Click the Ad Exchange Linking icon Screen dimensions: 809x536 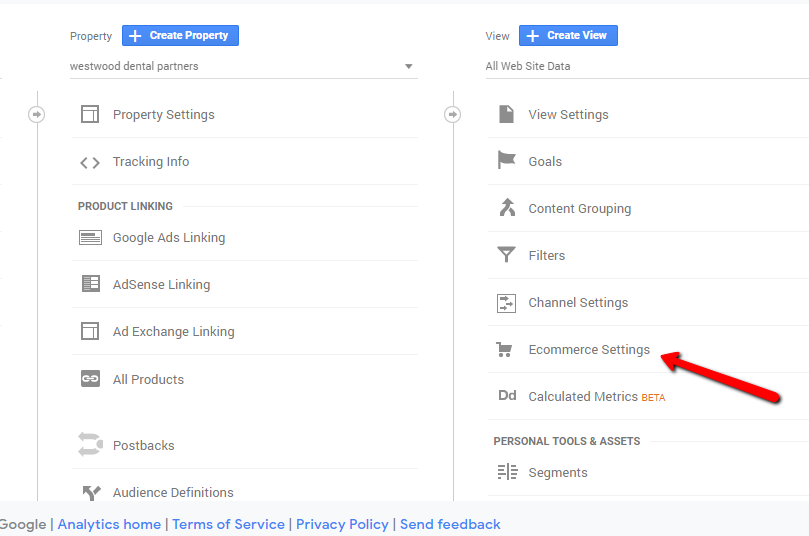90,331
